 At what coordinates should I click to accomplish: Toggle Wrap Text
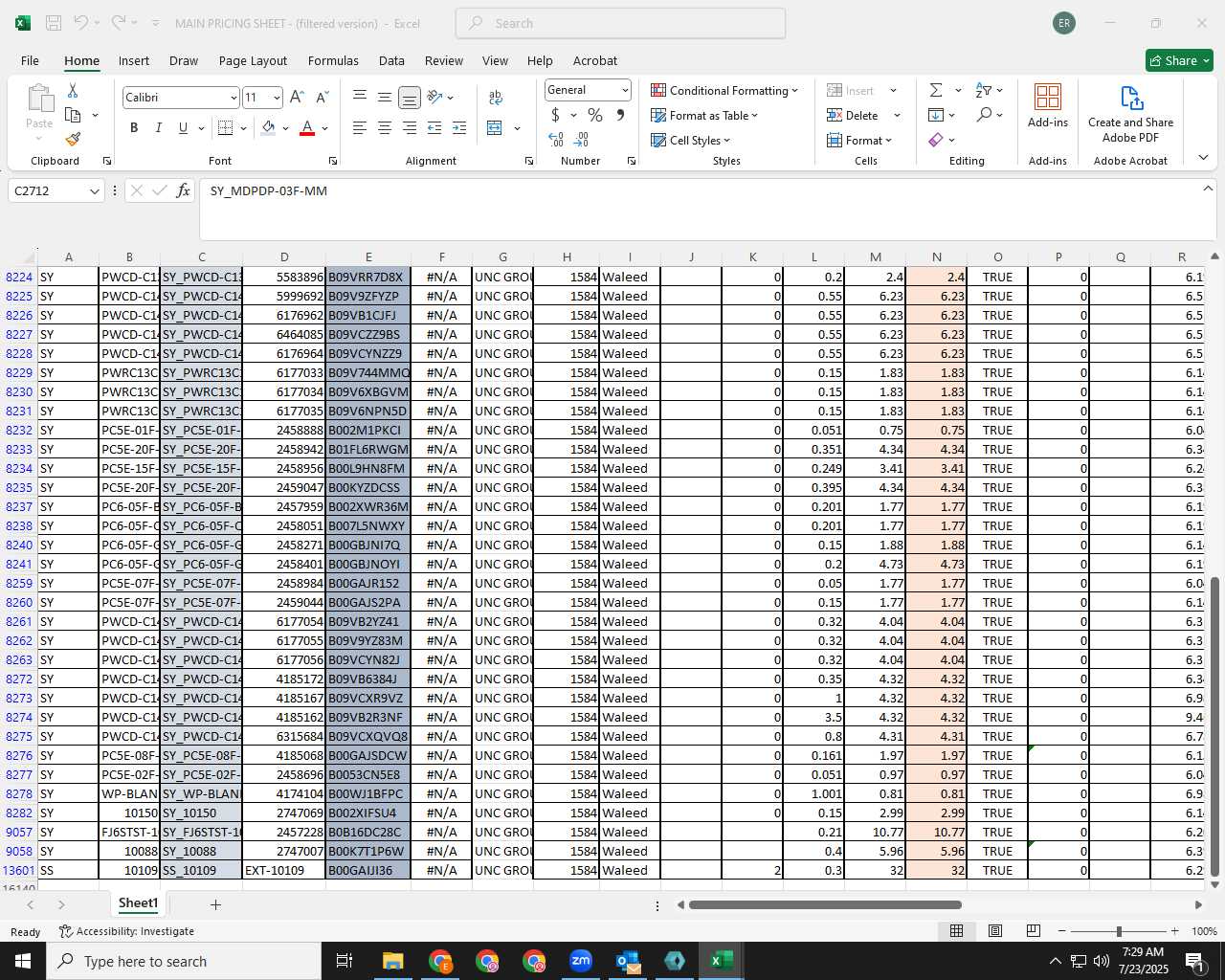tap(496, 97)
